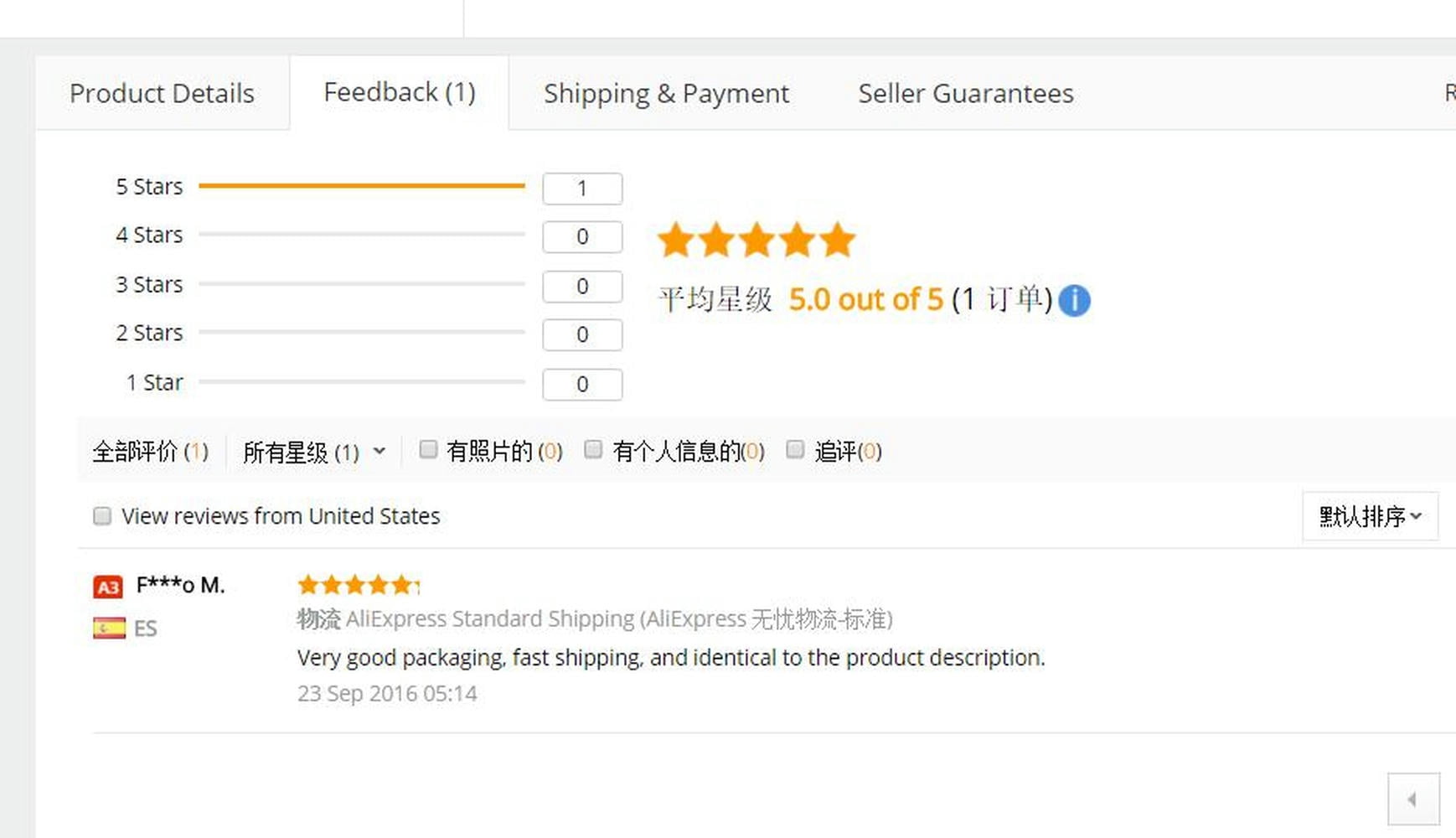Select the 全部评价 all reviews link

point(150,451)
